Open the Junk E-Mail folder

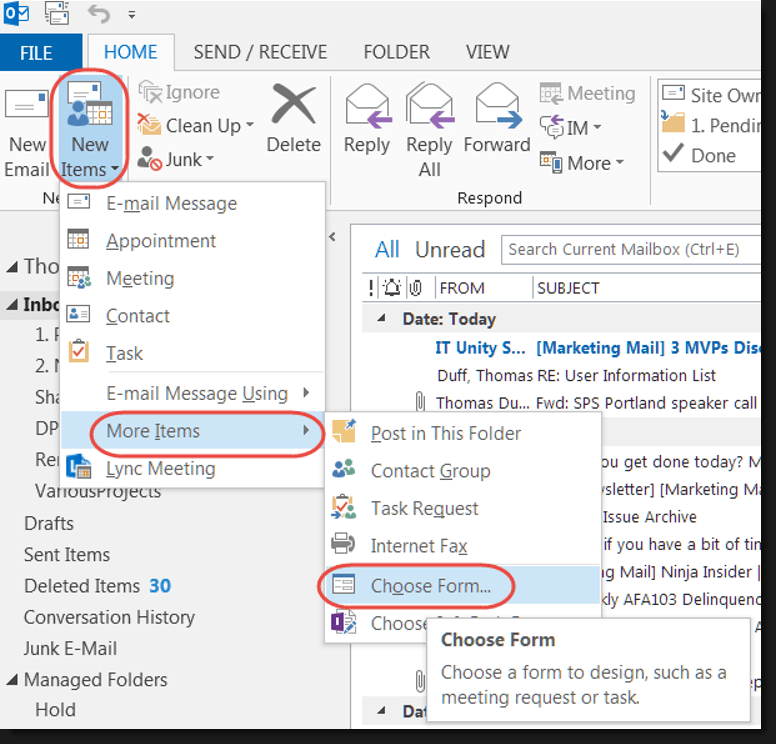(x=70, y=648)
